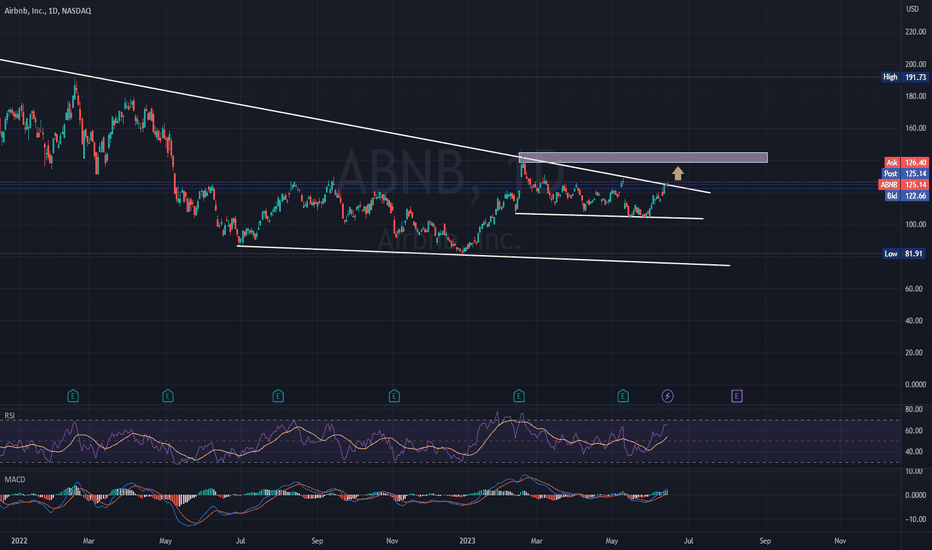Click the Ask 126.40 price tag
932x550 pixels.
click(906, 162)
